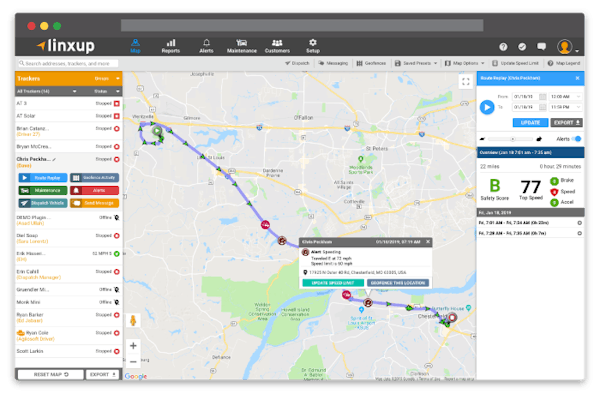Select the Brian Catanz tracker row
600x394 pixels.
(x=68, y=131)
